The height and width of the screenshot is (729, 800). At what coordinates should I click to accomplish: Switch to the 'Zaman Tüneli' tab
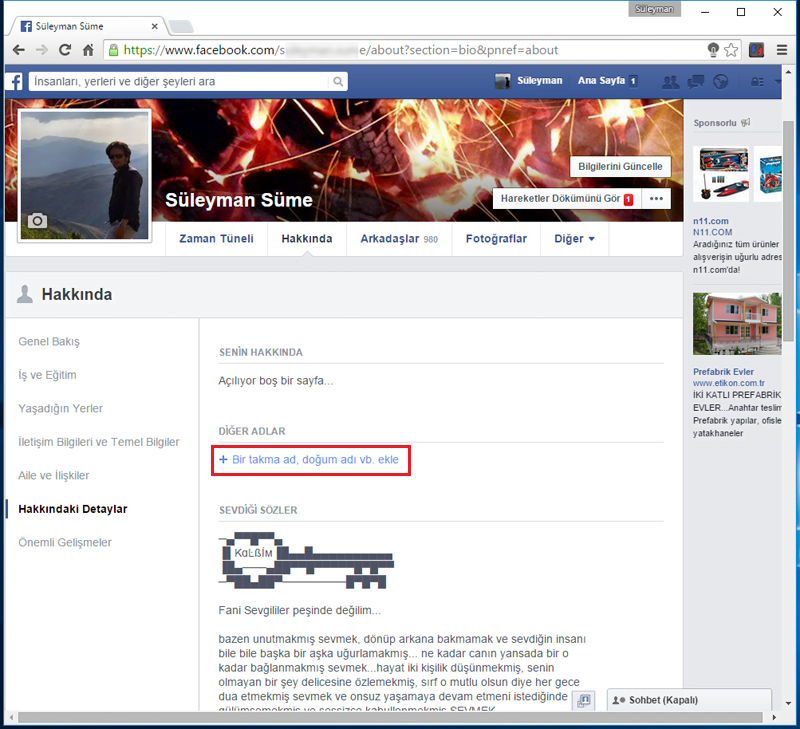[x=216, y=239]
